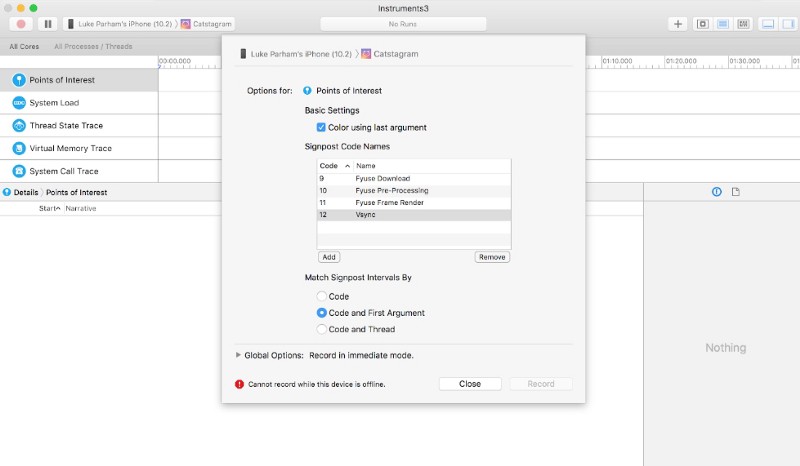Screen dimensions: 800x466
Task: Select the Fyuse Pre-Processing signpost row
Action: [414, 190]
